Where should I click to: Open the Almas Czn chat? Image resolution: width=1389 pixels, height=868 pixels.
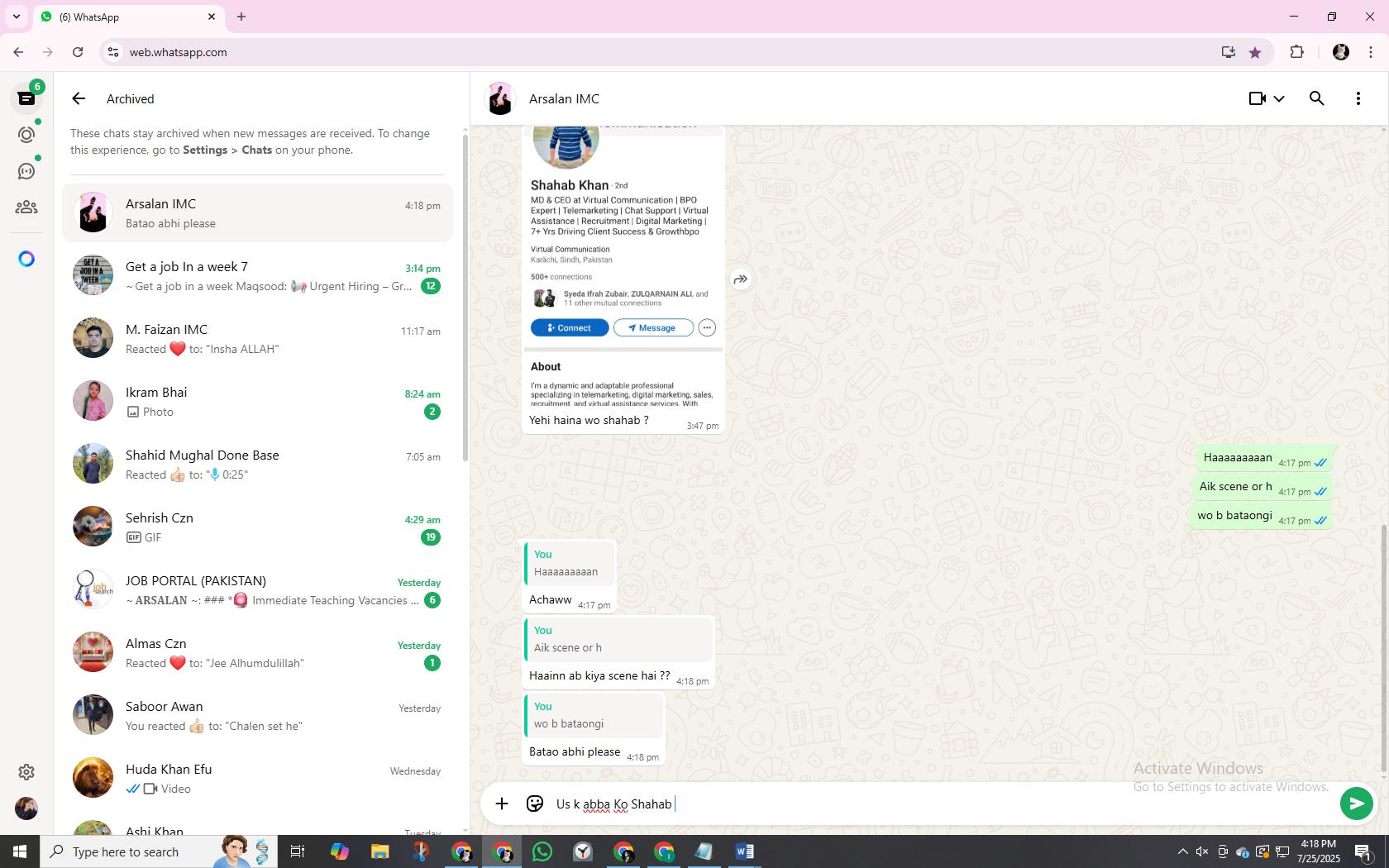(x=257, y=653)
